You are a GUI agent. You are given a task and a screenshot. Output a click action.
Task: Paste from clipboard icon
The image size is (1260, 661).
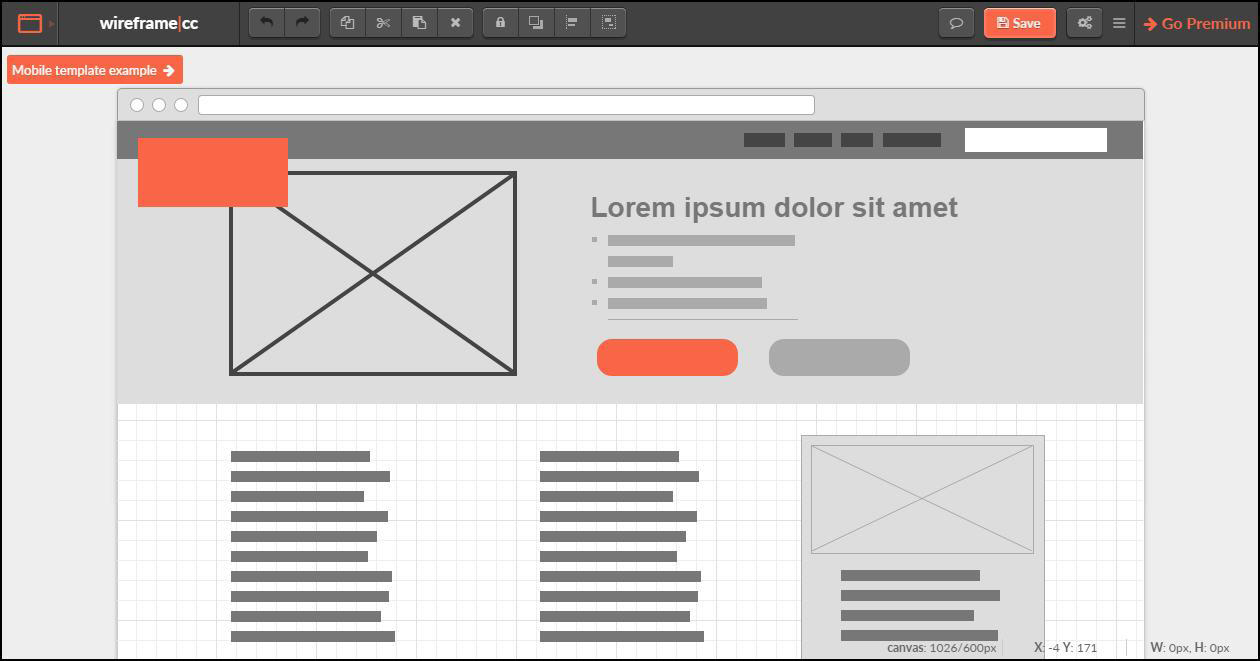[419, 23]
